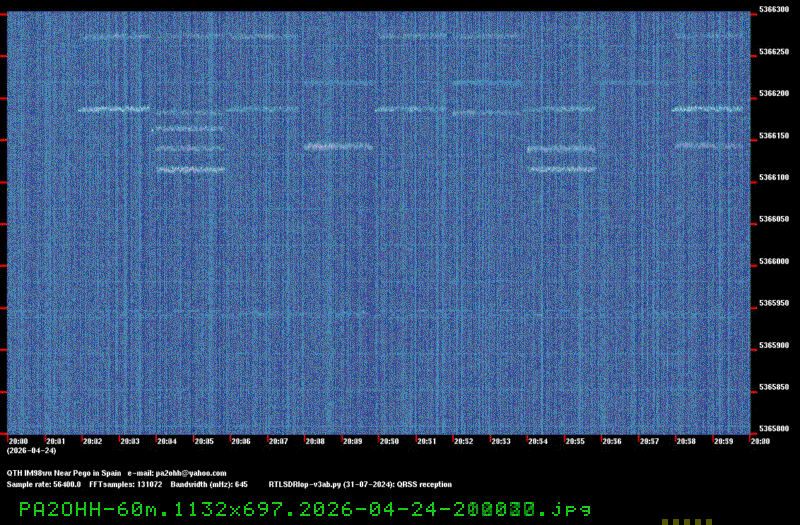800x525 pixels.
Task: Select the Bandwidth (mHz): 645 readout
Action: click(209, 485)
